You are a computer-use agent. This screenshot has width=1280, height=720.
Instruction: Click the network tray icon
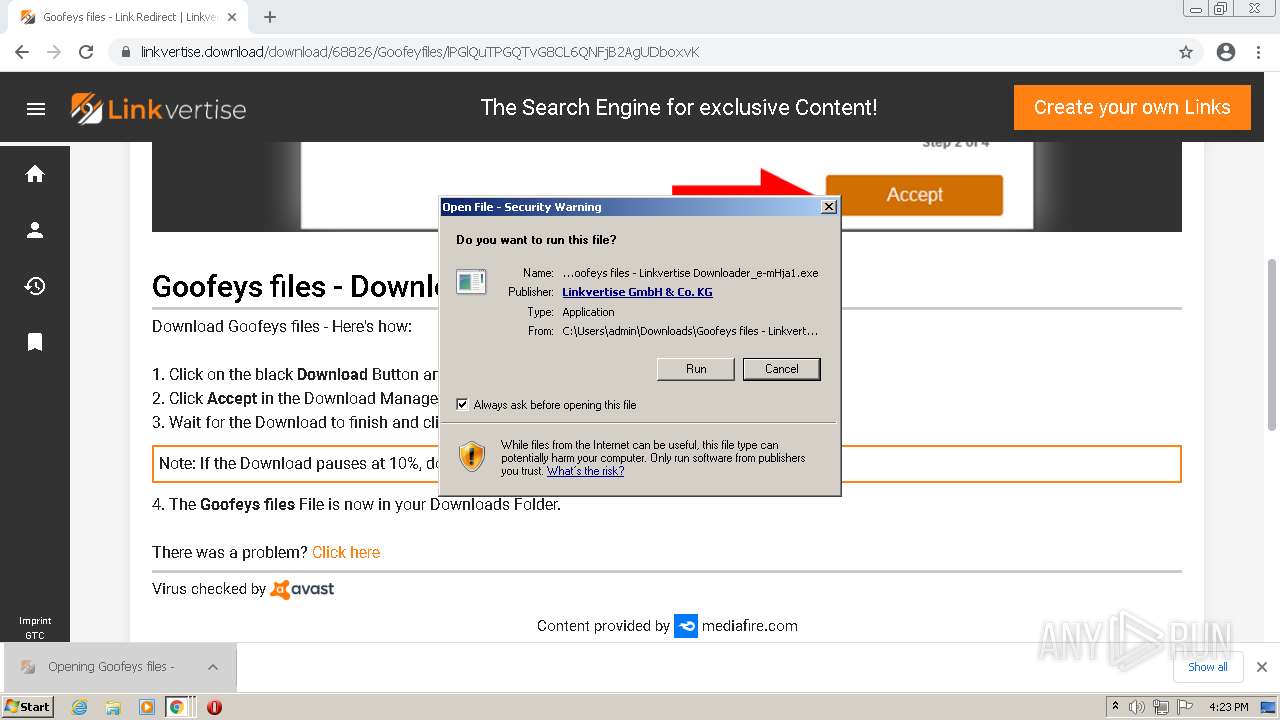[1161, 707]
